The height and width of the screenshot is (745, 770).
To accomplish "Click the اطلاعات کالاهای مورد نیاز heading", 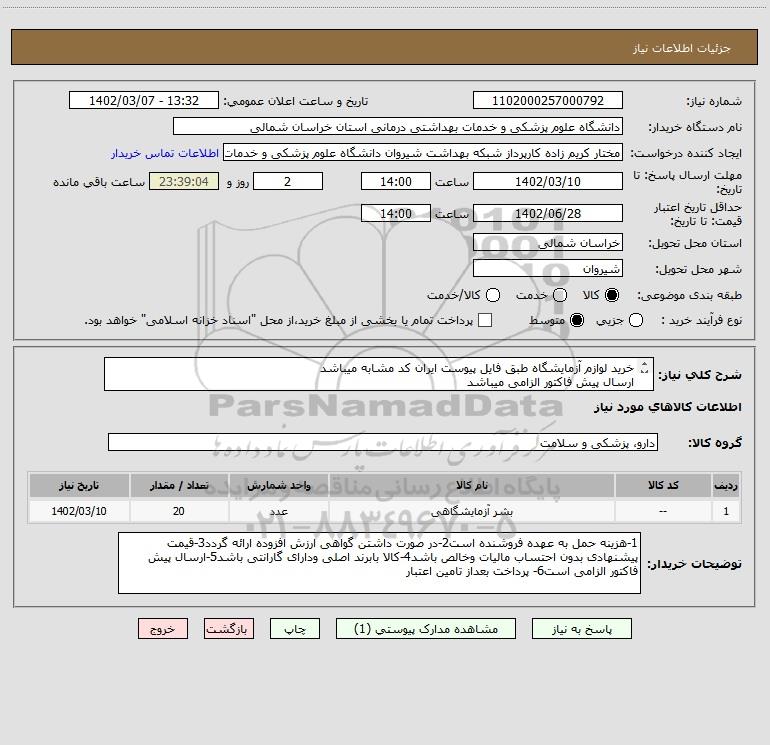I will (668, 407).
